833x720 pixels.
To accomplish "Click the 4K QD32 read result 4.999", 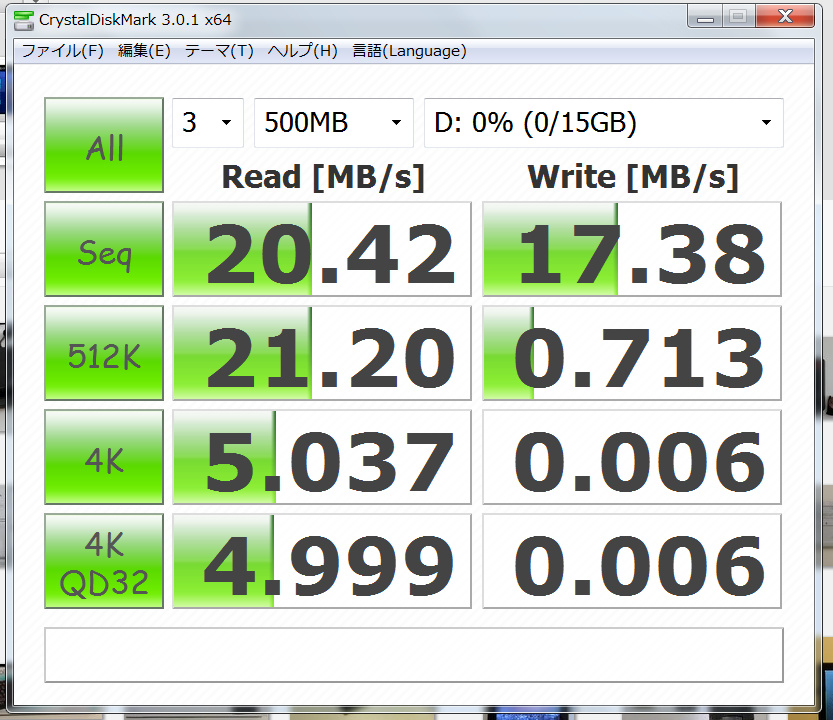I will pos(322,561).
